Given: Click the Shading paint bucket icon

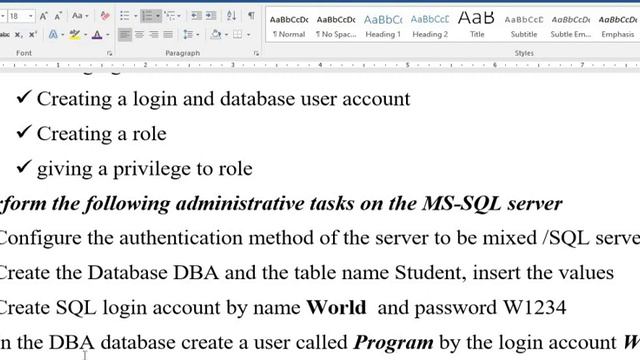Looking at the screenshot, I should (x=216, y=35).
